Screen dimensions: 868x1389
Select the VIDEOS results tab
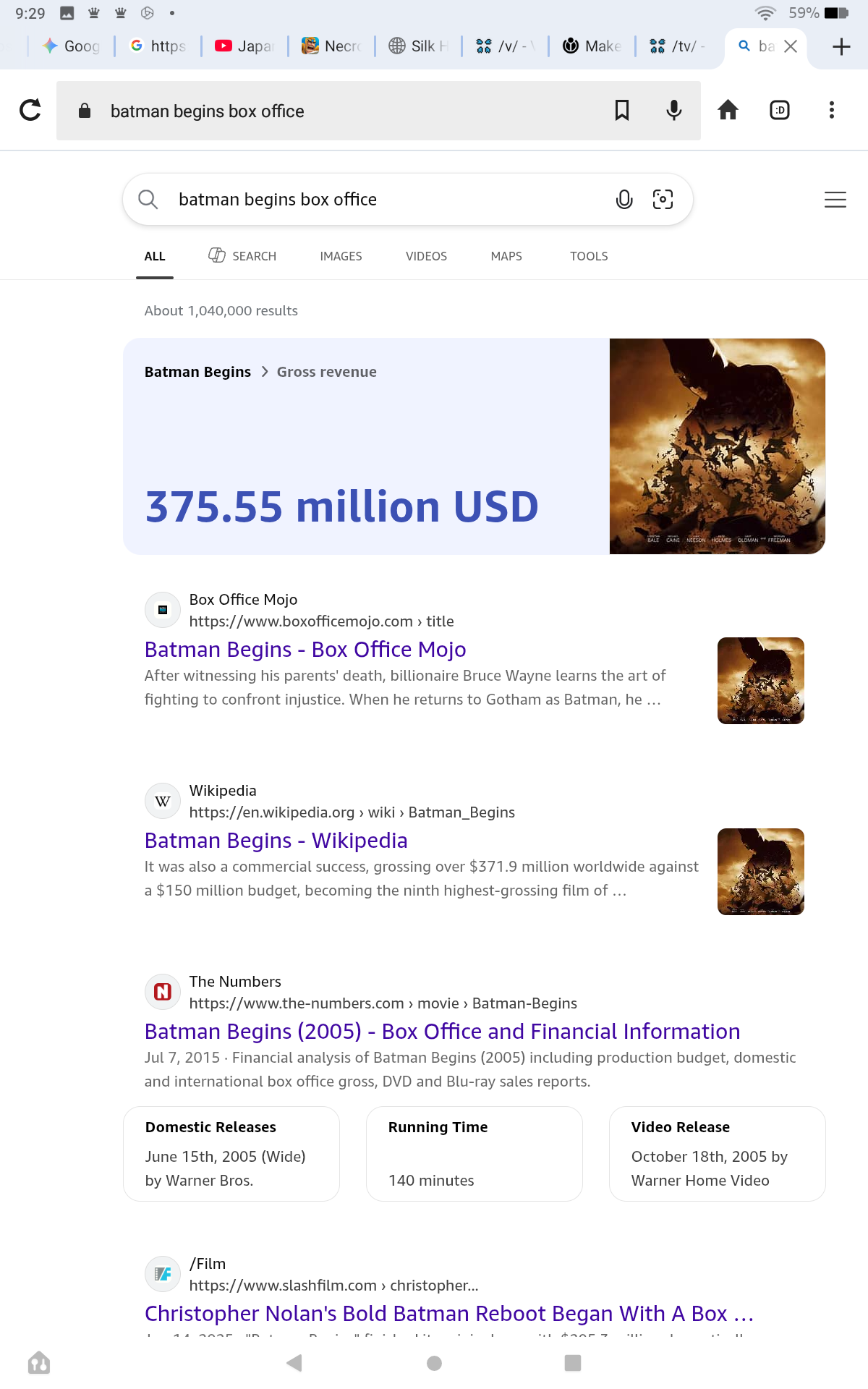426,256
